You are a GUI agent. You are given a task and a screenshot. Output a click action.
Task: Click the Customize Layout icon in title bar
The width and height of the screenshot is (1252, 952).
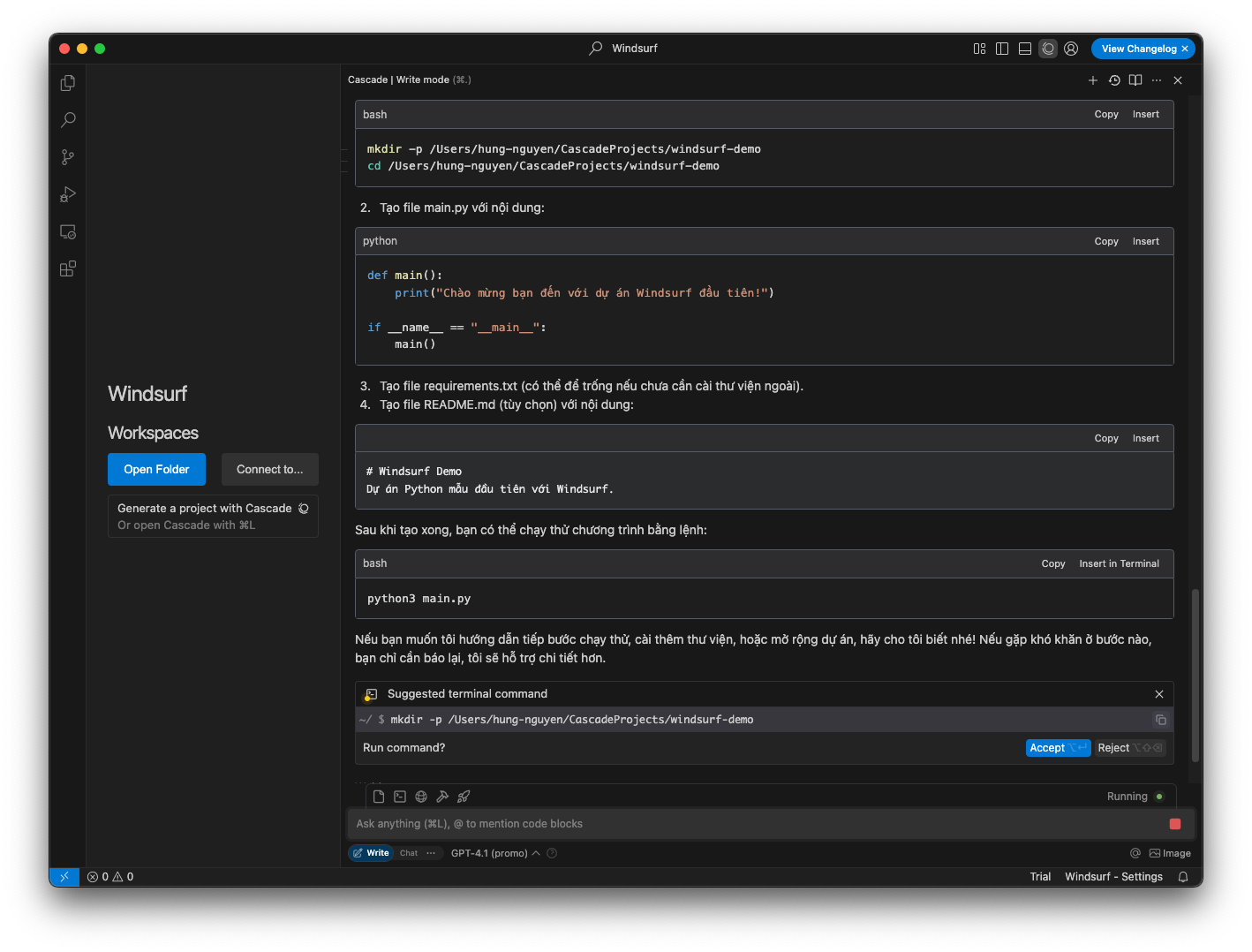point(979,49)
